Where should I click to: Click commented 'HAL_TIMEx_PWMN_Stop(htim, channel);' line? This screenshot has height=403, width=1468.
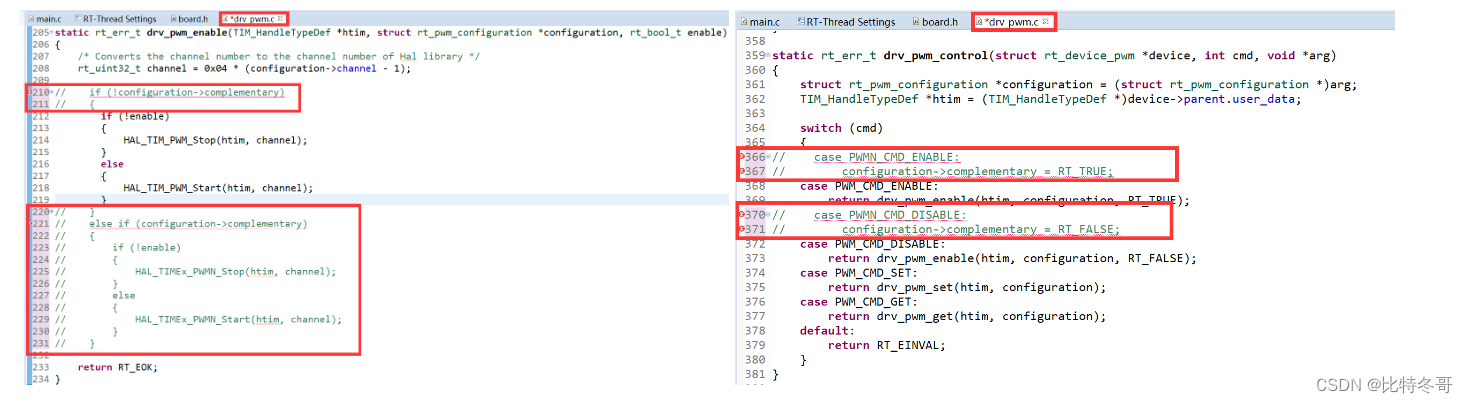(x=236, y=272)
